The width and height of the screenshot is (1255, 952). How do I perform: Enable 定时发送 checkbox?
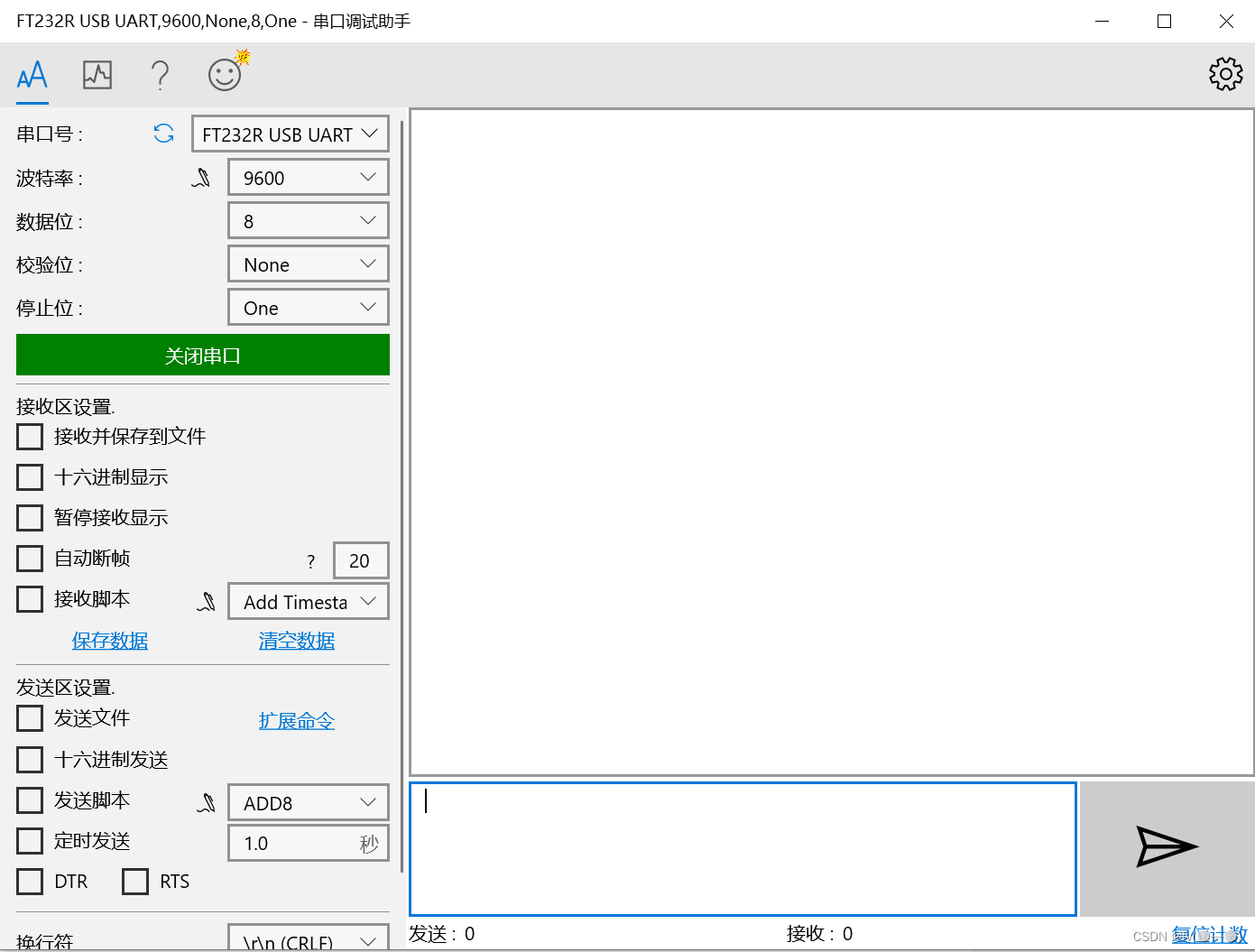coord(30,841)
